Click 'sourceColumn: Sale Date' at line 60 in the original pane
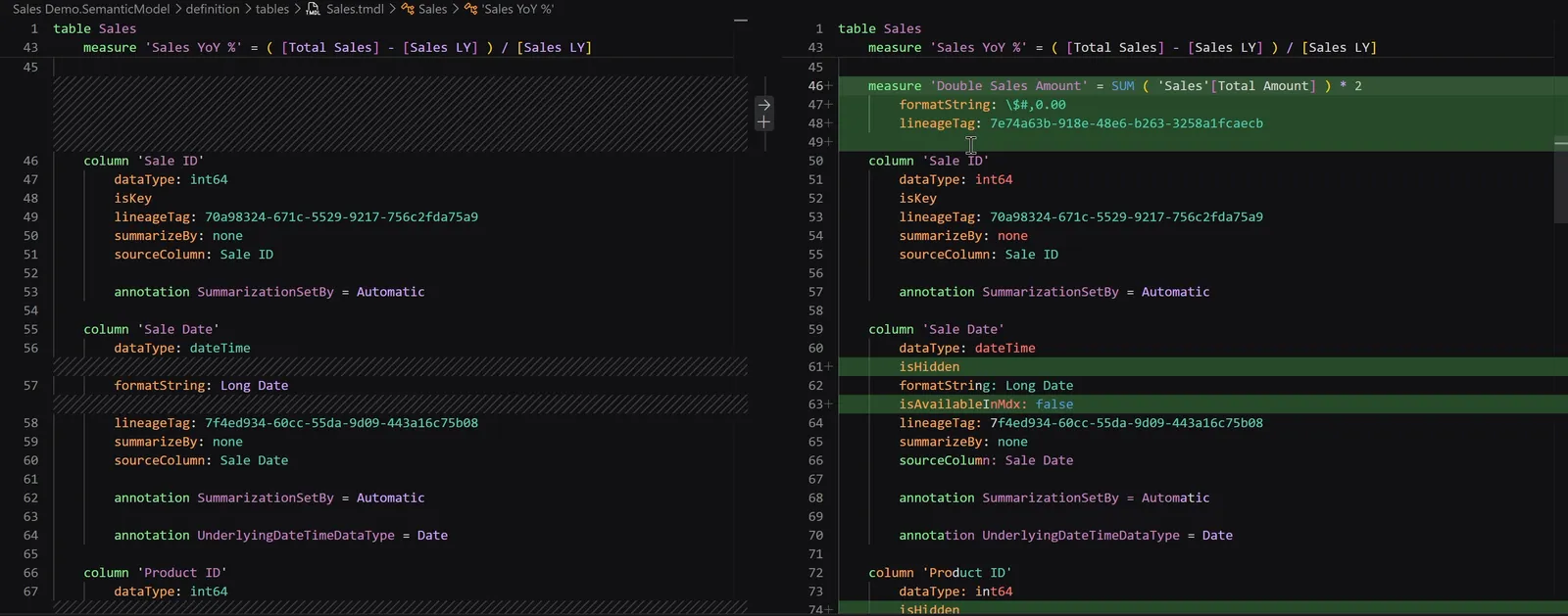 click(x=201, y=460)
